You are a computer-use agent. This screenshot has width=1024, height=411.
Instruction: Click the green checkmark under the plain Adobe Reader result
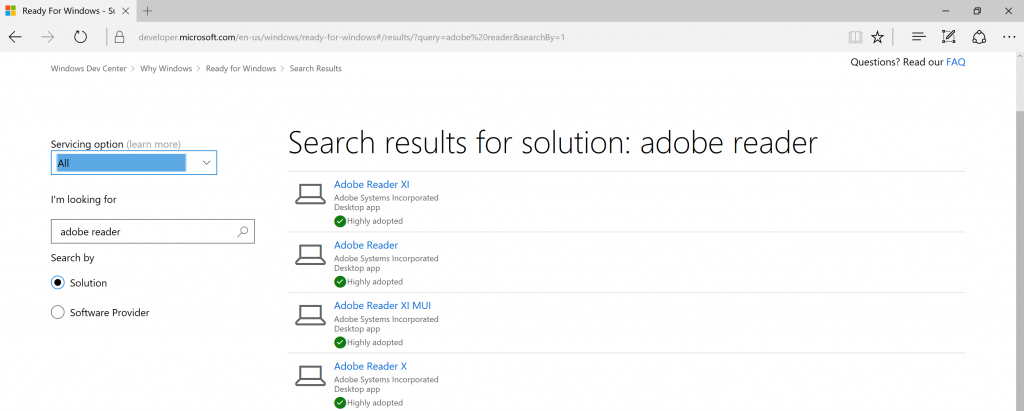pos(340,282)
